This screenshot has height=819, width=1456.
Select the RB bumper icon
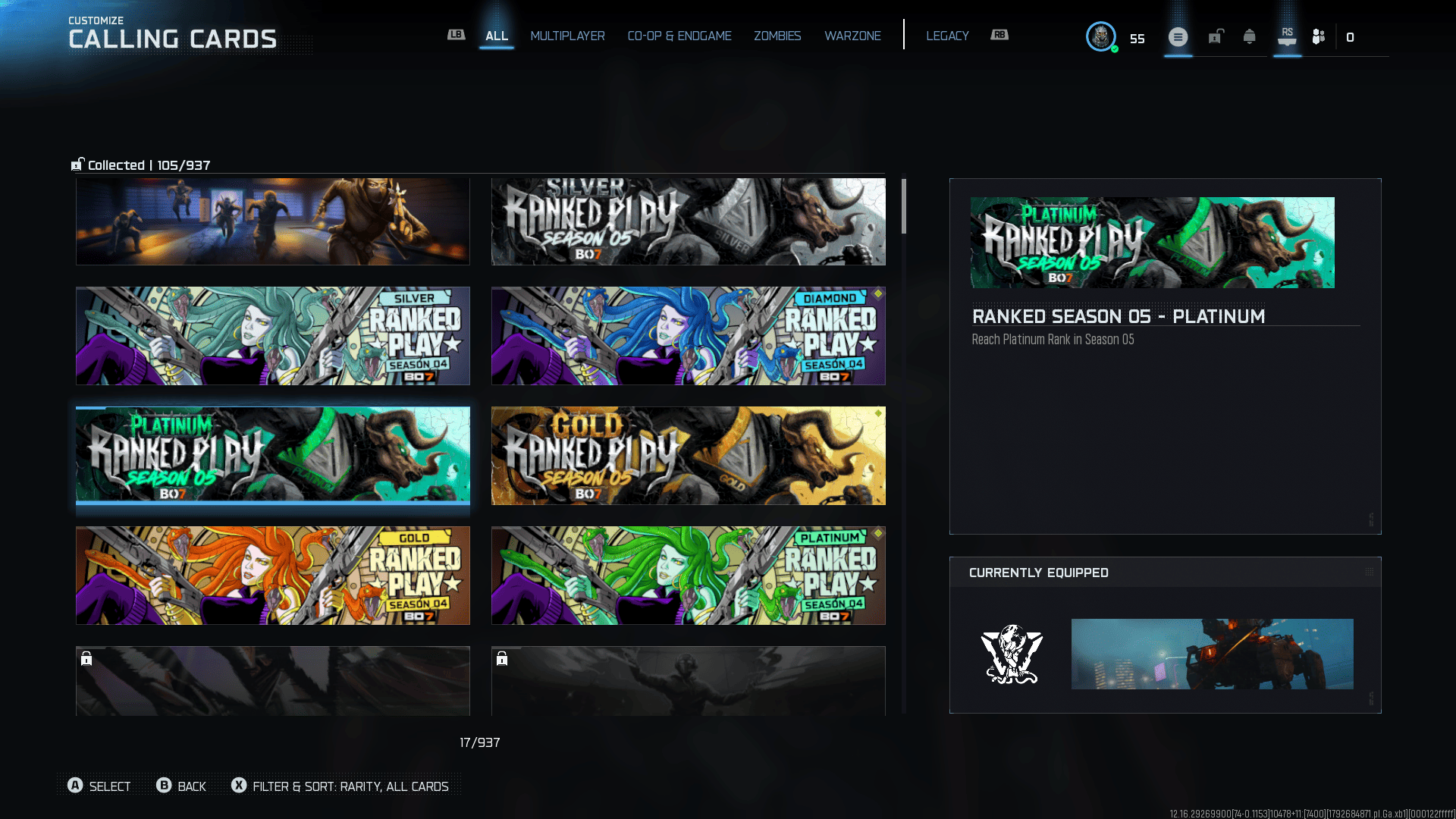tap(999, 35)
